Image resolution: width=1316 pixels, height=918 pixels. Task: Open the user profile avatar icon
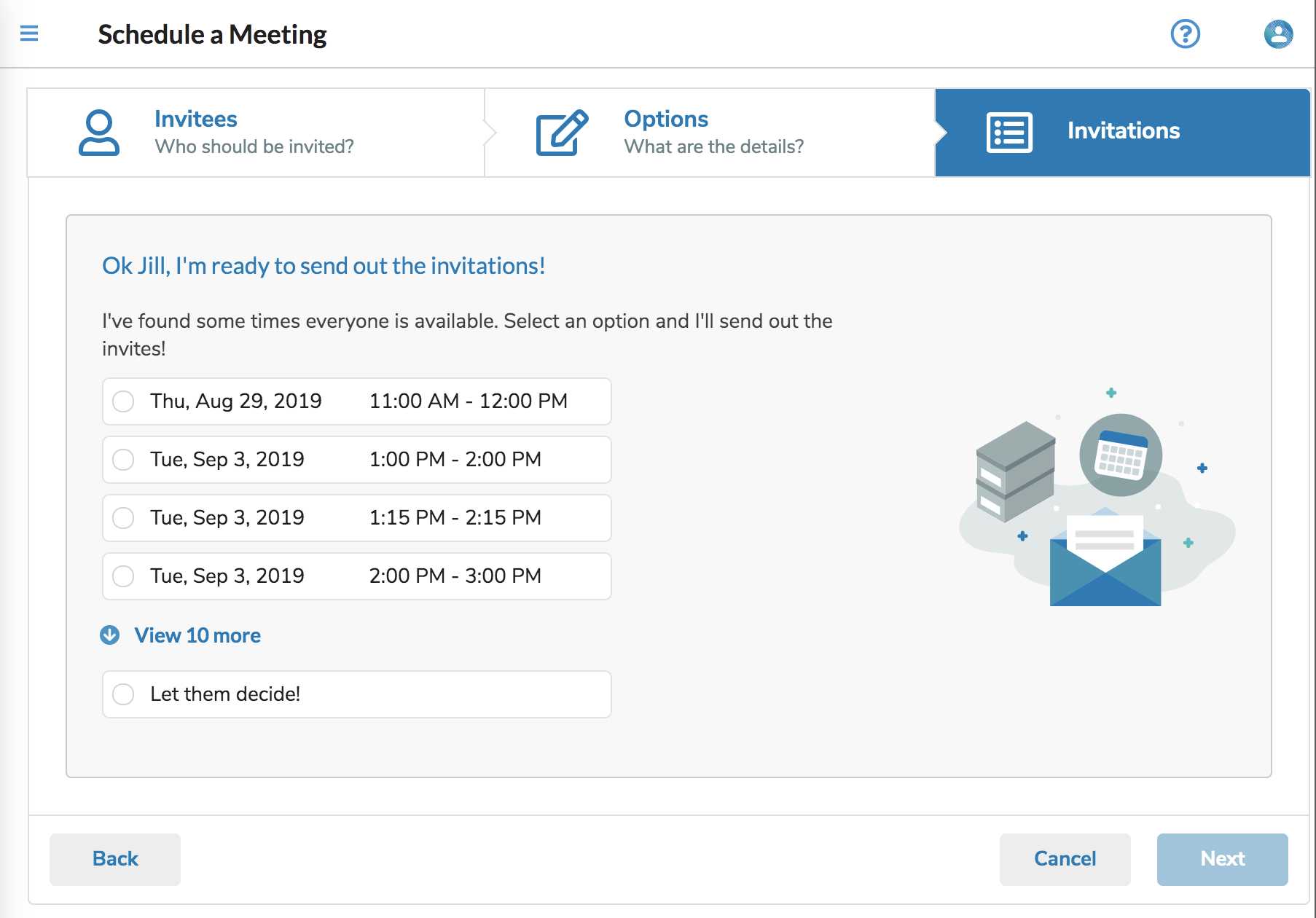pyautogui.click(x=1277, y=34)
